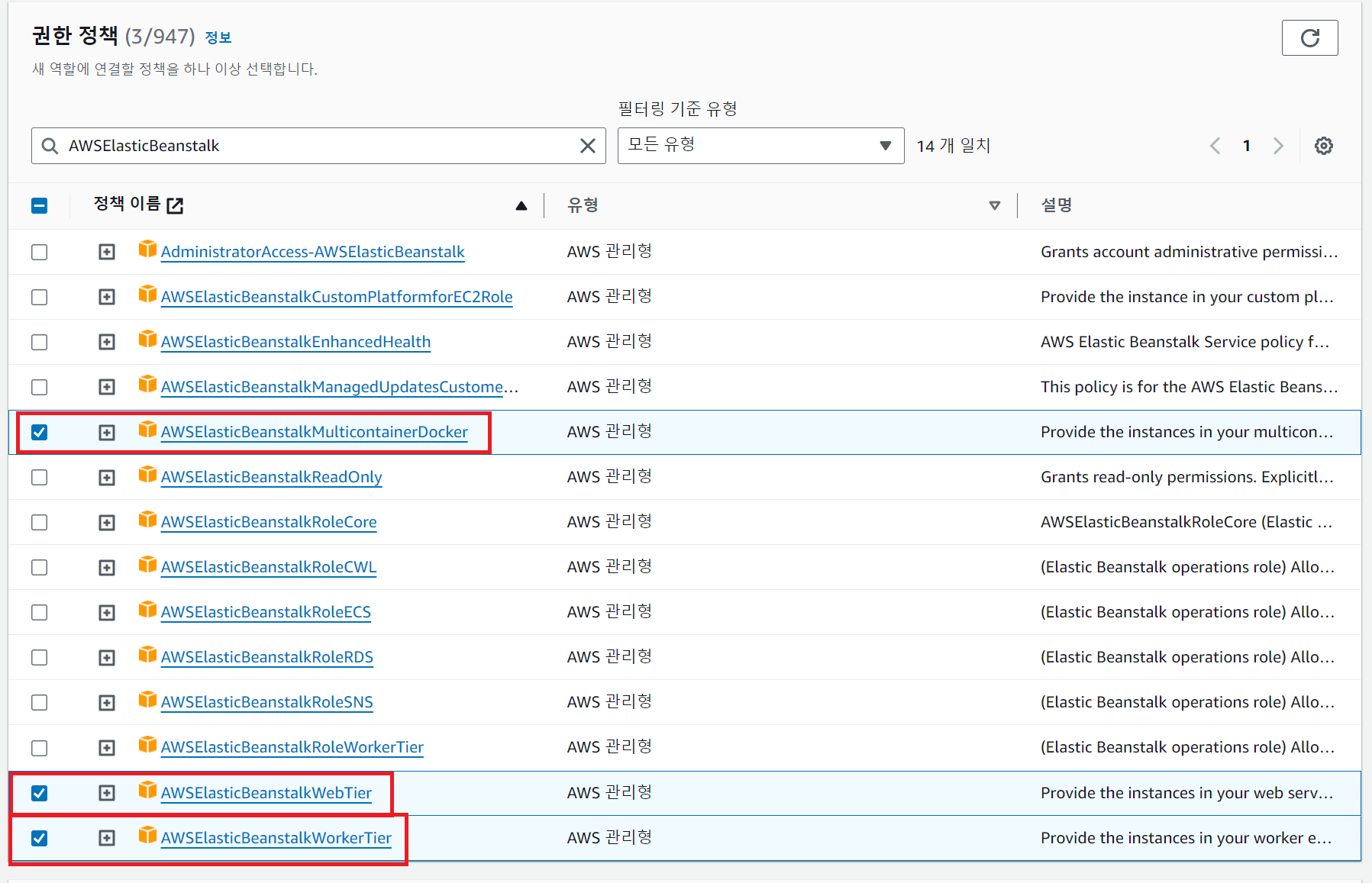Sort by policy name ascending arrow
This screenshot has width=1372, height=883.
(521, 205)
